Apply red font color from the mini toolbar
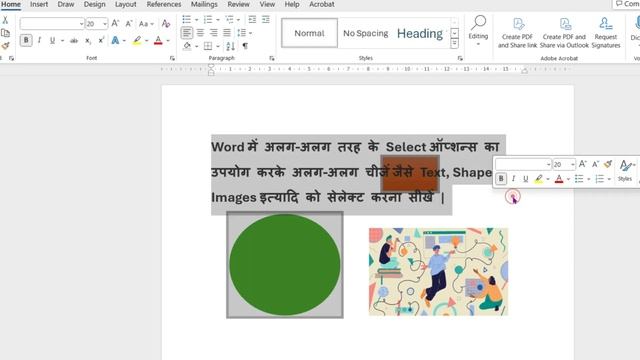Viewport: 640px width, 360px height. (559, 179)
